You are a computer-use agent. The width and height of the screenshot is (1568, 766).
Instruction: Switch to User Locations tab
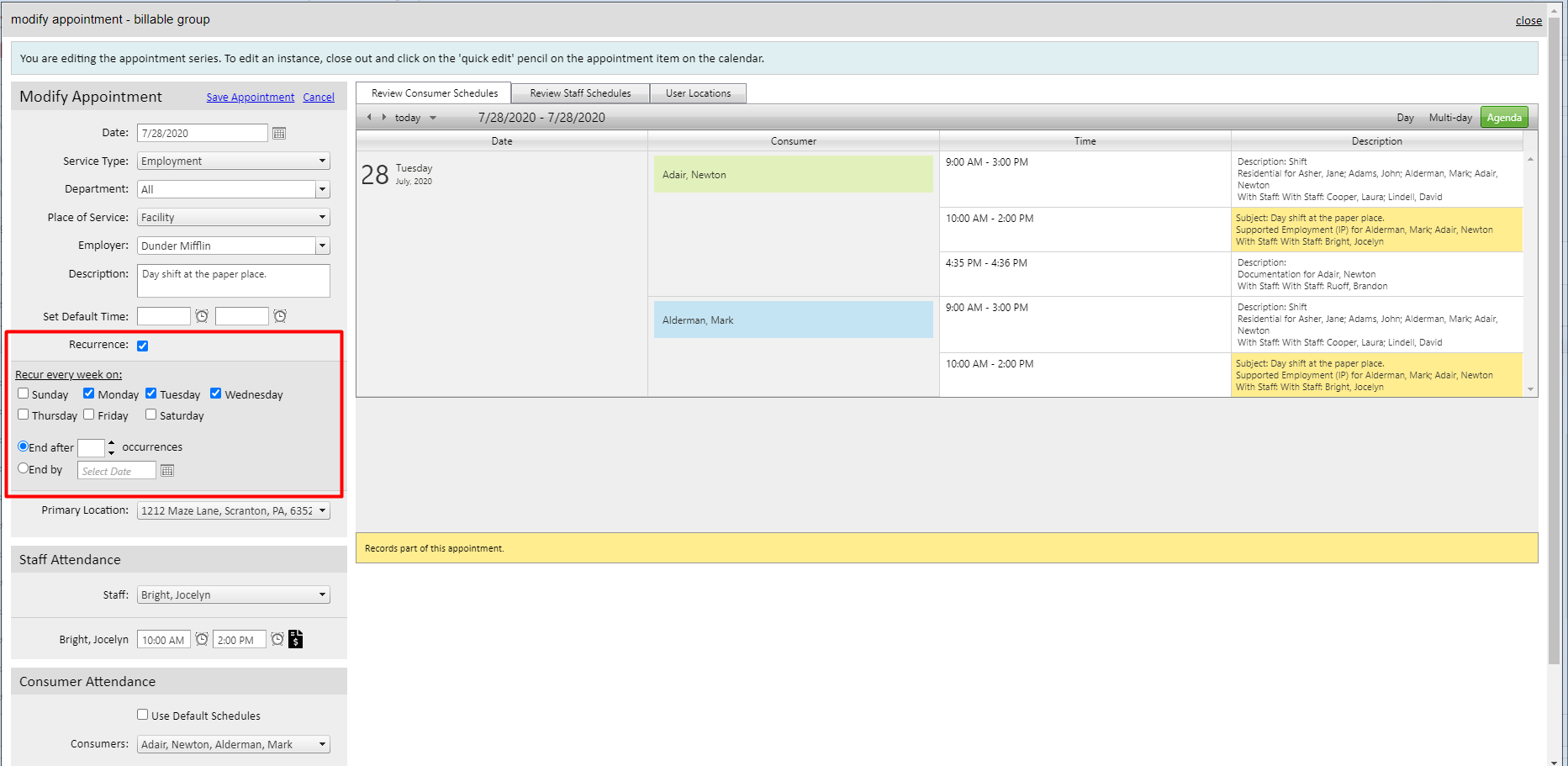coord(698,93)
